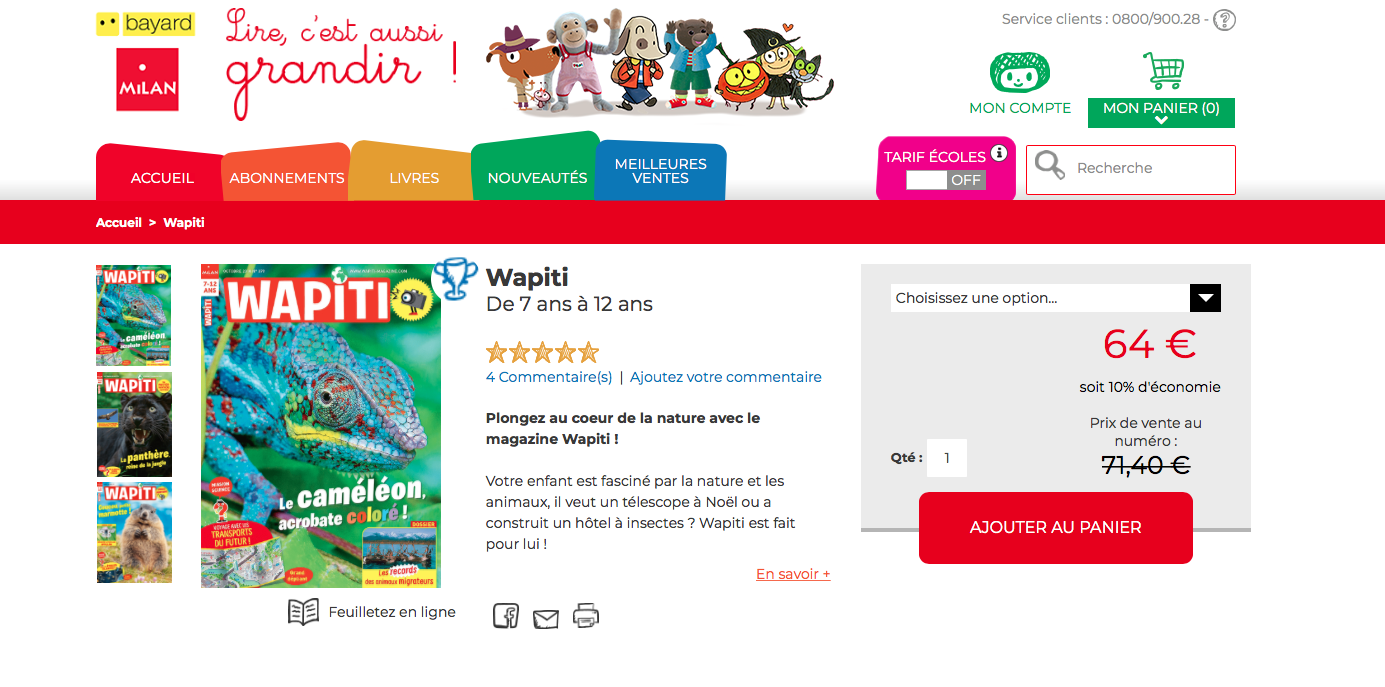Open account via green face icon

1020,72
